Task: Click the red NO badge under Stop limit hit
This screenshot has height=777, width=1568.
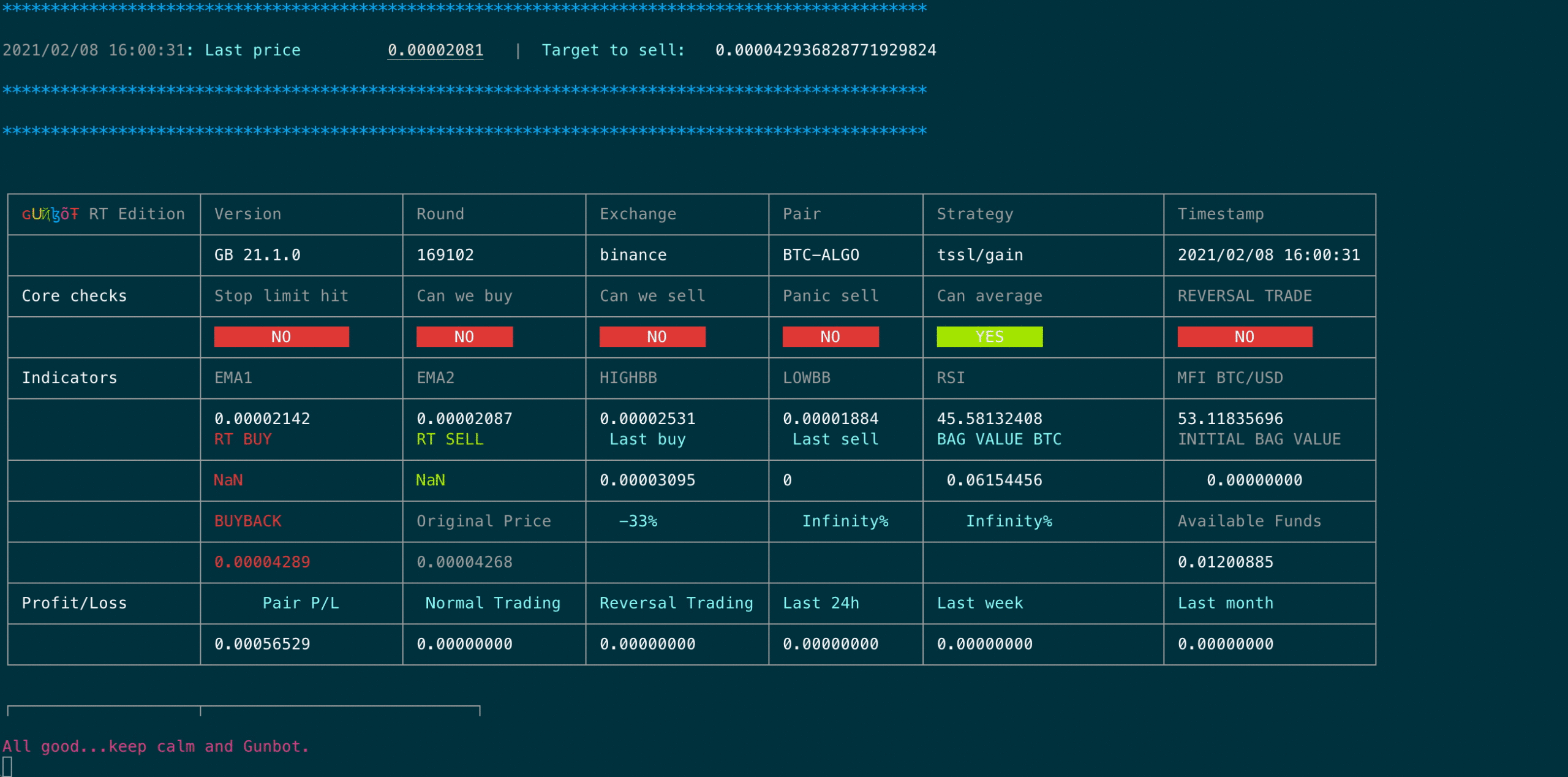Action: click(x=281, y=336)
